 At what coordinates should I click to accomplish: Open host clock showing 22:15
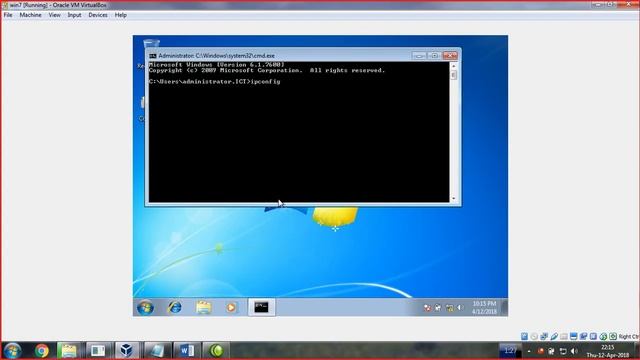pyautogui.click(x=608, y=351)
